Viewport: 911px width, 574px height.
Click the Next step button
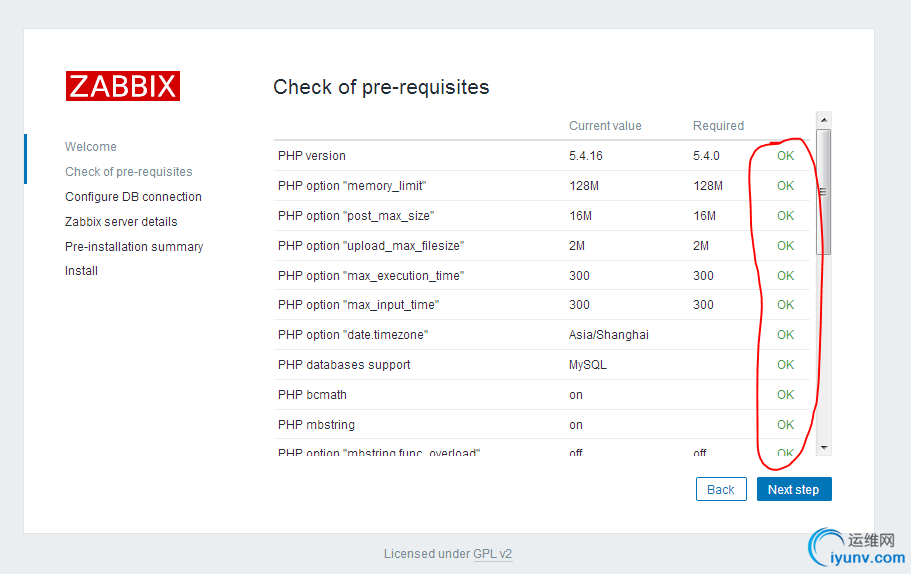click(793, 489)
